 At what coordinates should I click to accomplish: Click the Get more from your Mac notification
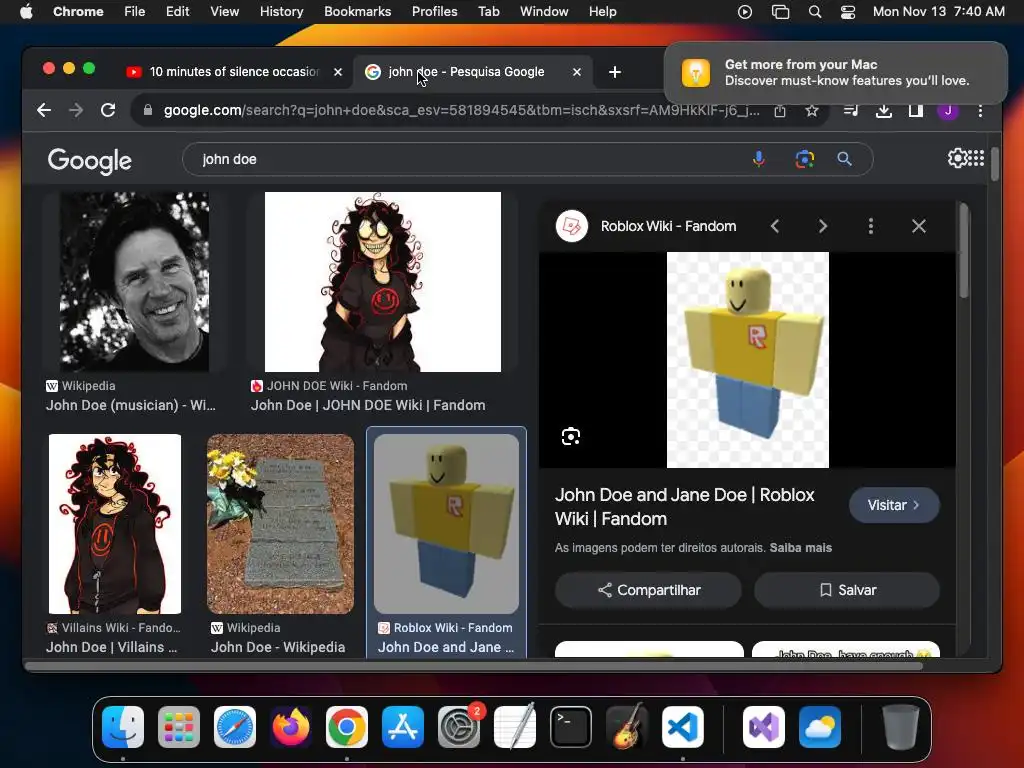835,72
